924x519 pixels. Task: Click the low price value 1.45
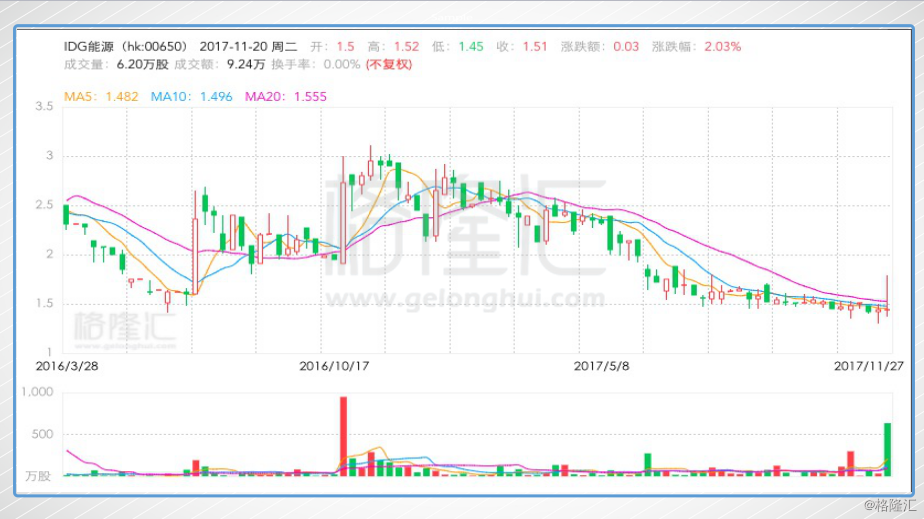tap(471, 47)
